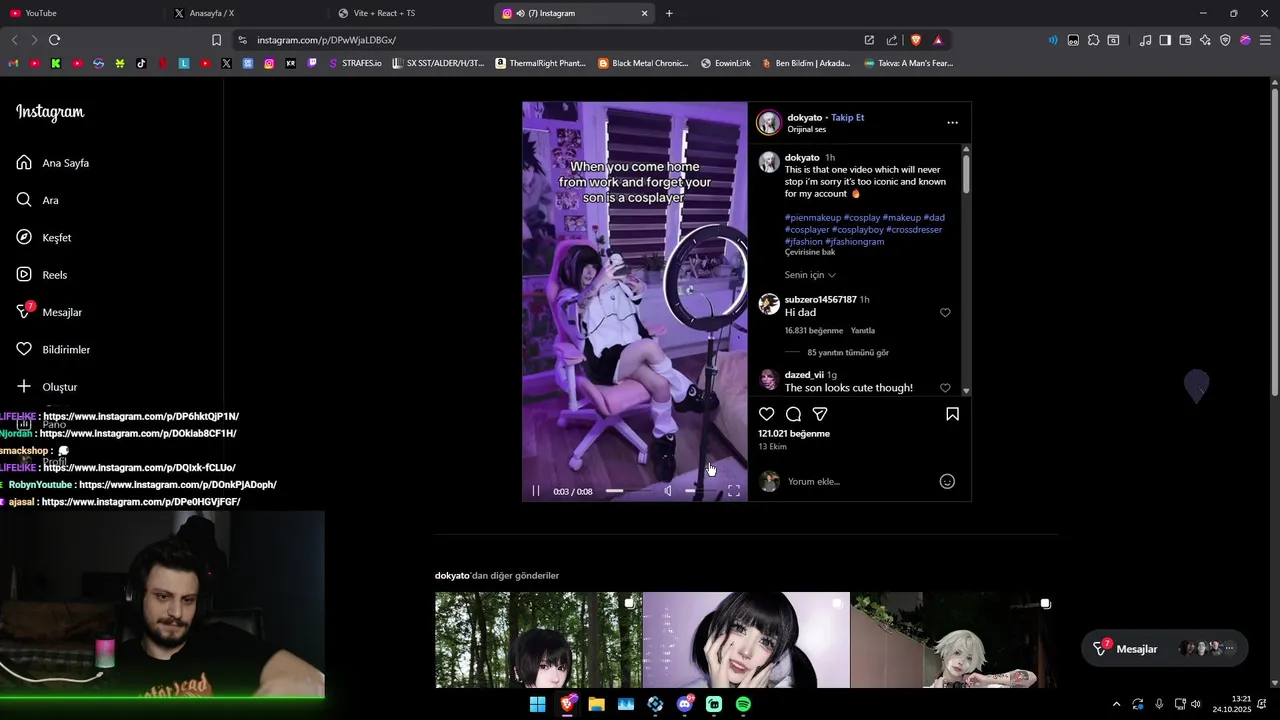Open the post's three-dot options menu
The image size is (1280, 720).
click(x=952, y=123)
